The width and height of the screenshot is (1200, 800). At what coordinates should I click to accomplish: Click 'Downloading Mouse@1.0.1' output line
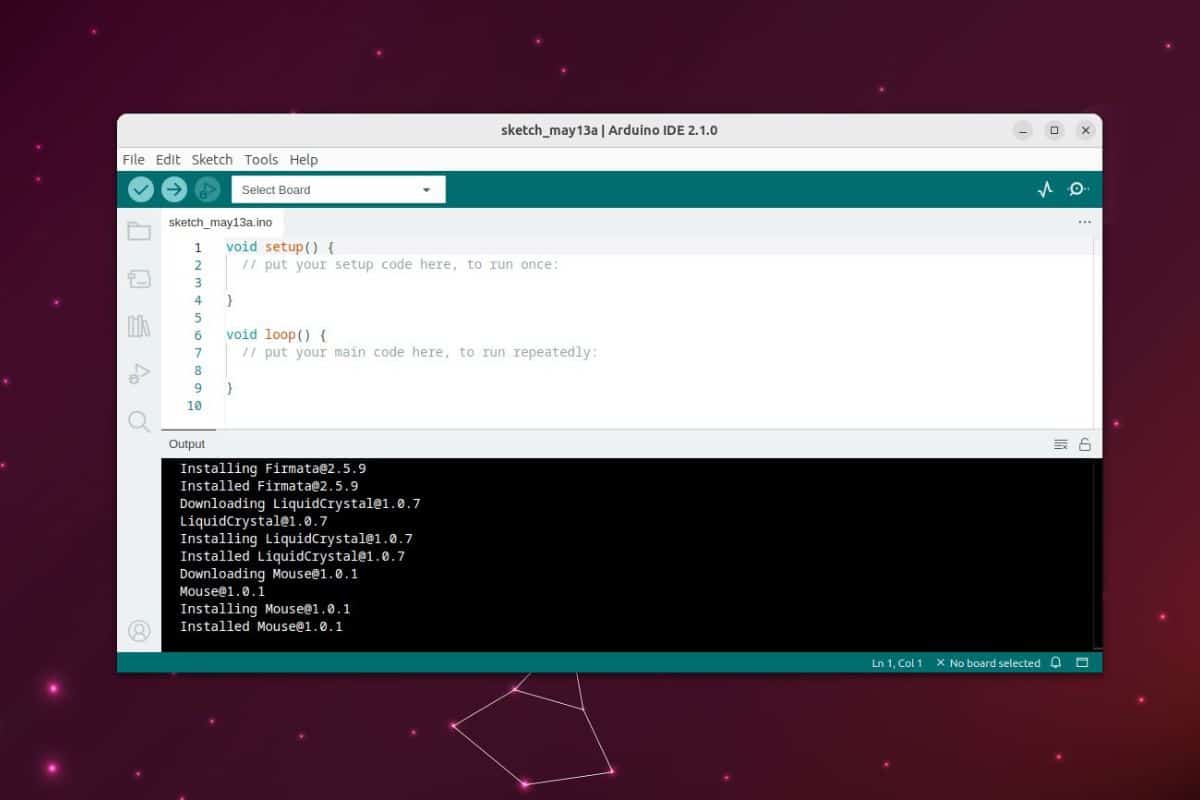[x=269, y=574]
